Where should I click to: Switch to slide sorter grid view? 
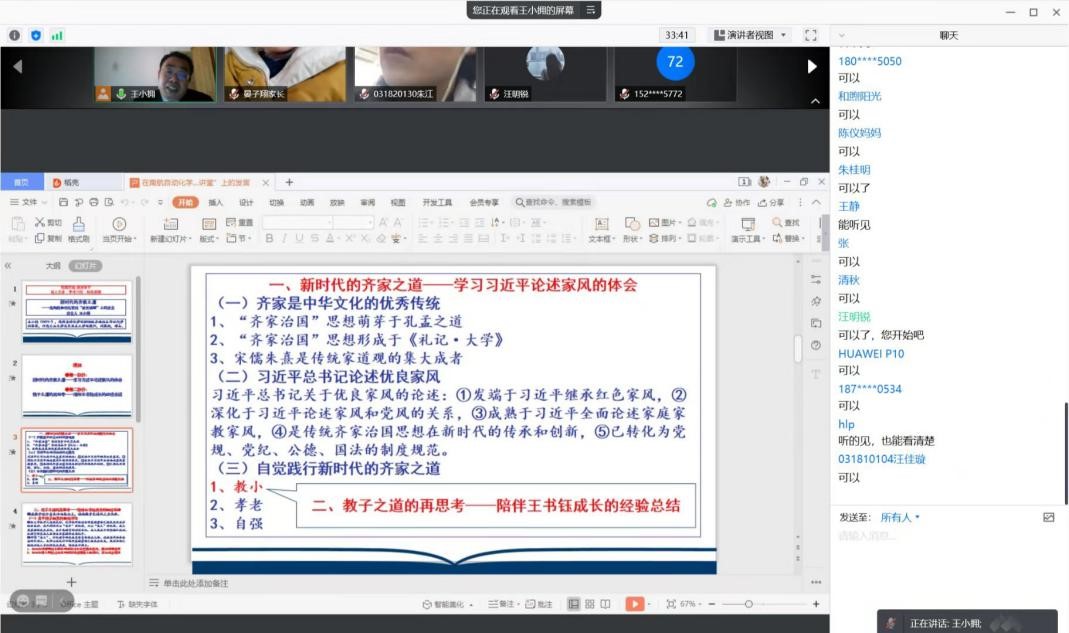pyautogui.click(x=590, y=604)
